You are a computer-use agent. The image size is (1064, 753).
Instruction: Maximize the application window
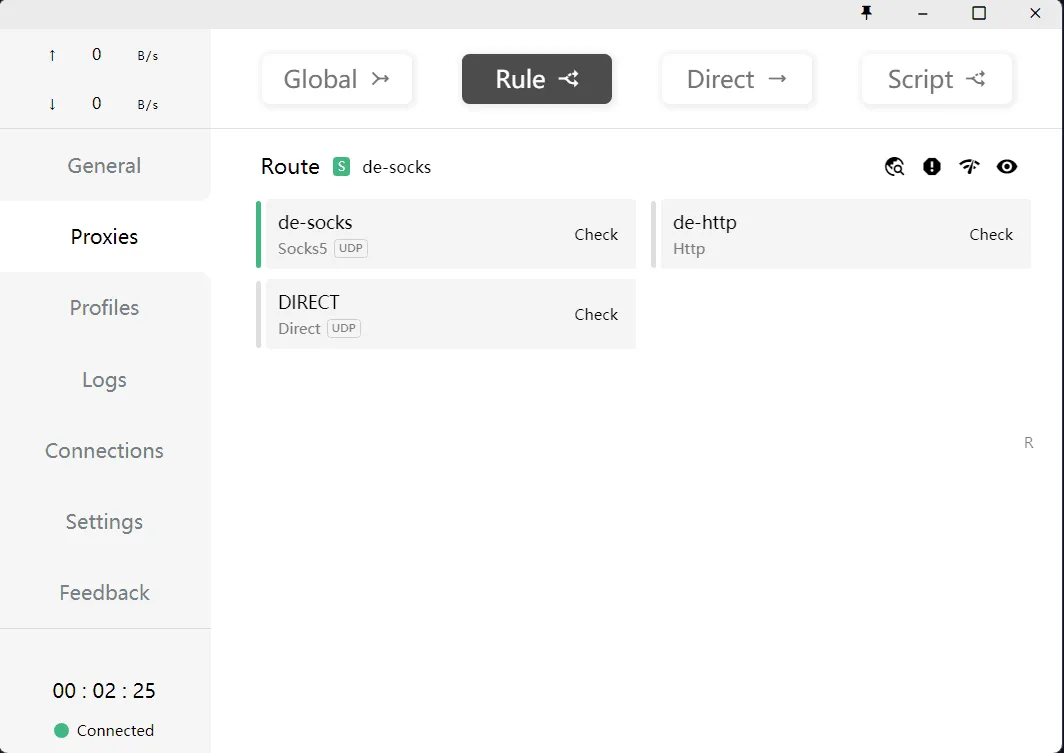[x=978, y=13]
